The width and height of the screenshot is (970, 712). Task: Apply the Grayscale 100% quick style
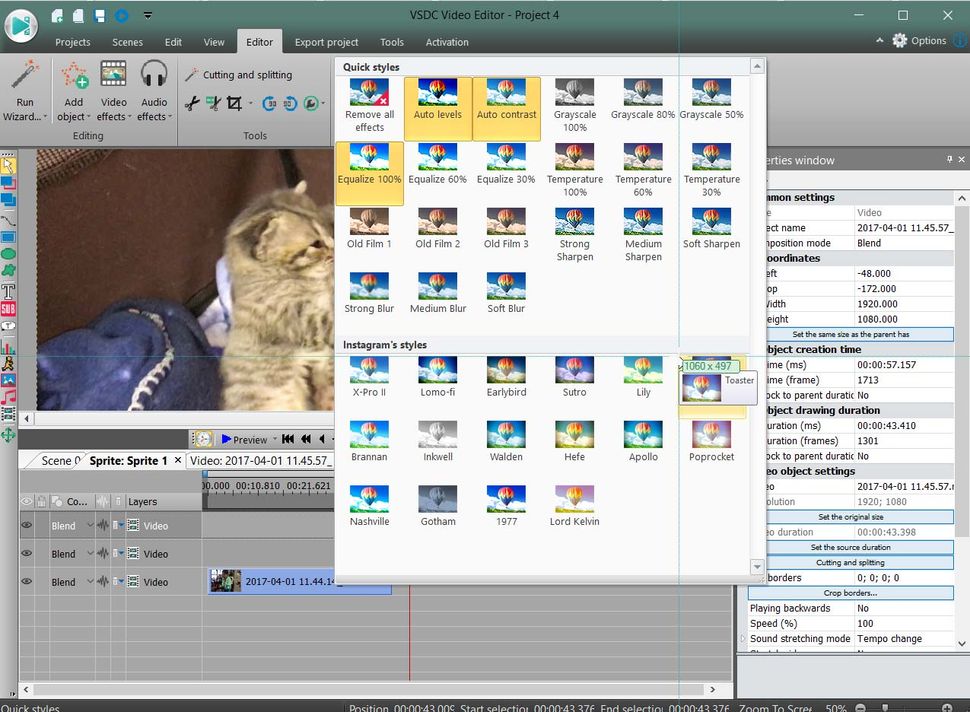[575, 97]
